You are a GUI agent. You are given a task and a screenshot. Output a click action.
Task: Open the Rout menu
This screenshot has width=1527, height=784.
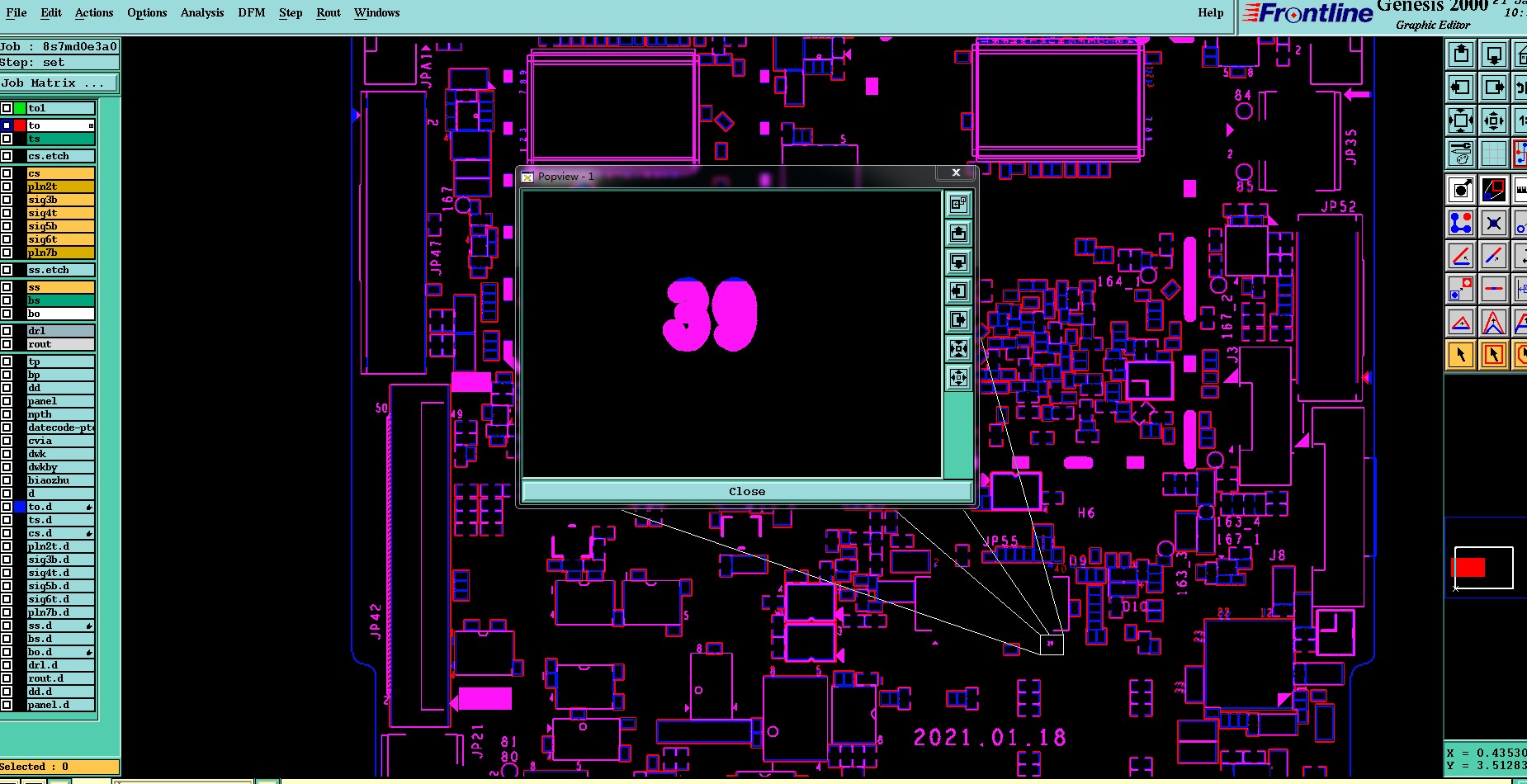tap(329, 12)
